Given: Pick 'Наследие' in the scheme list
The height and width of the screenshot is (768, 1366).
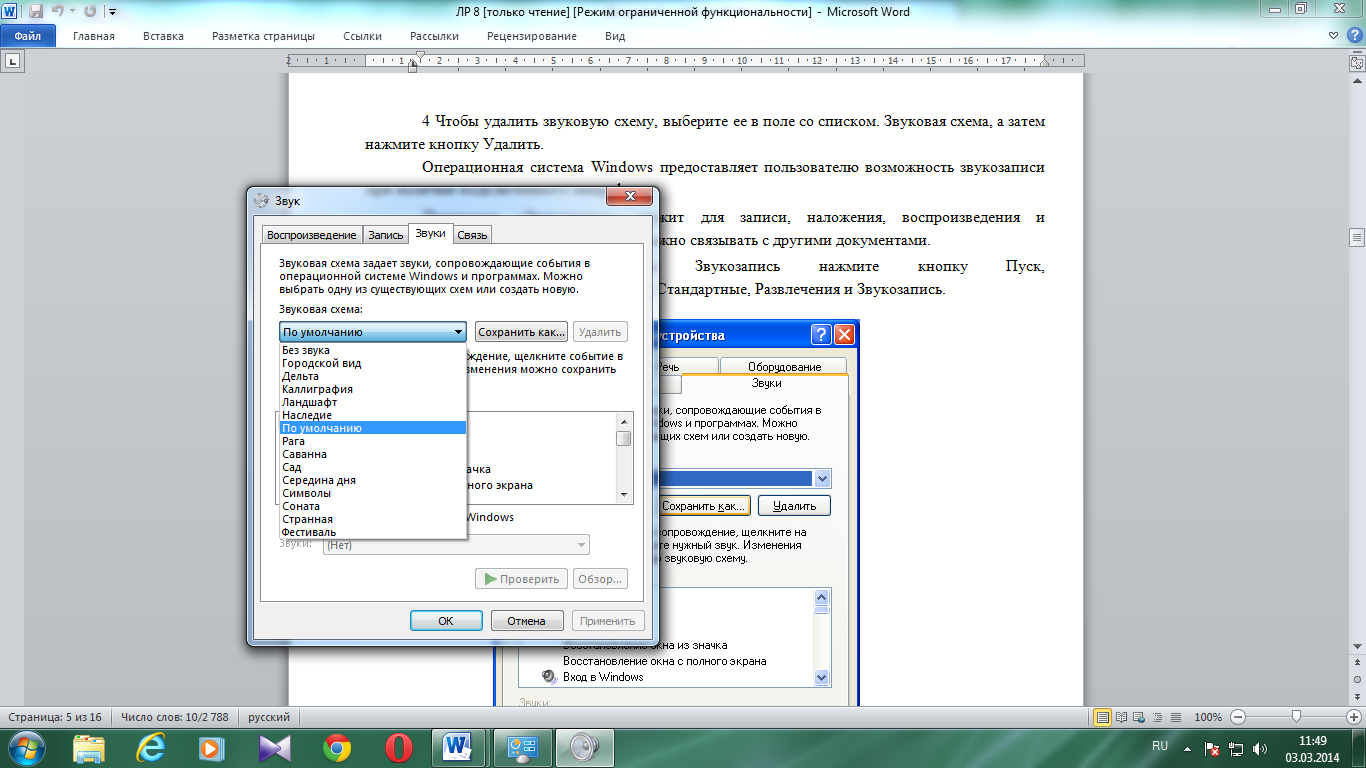Looking at the screenshot, I should click(x=373, y=415).
